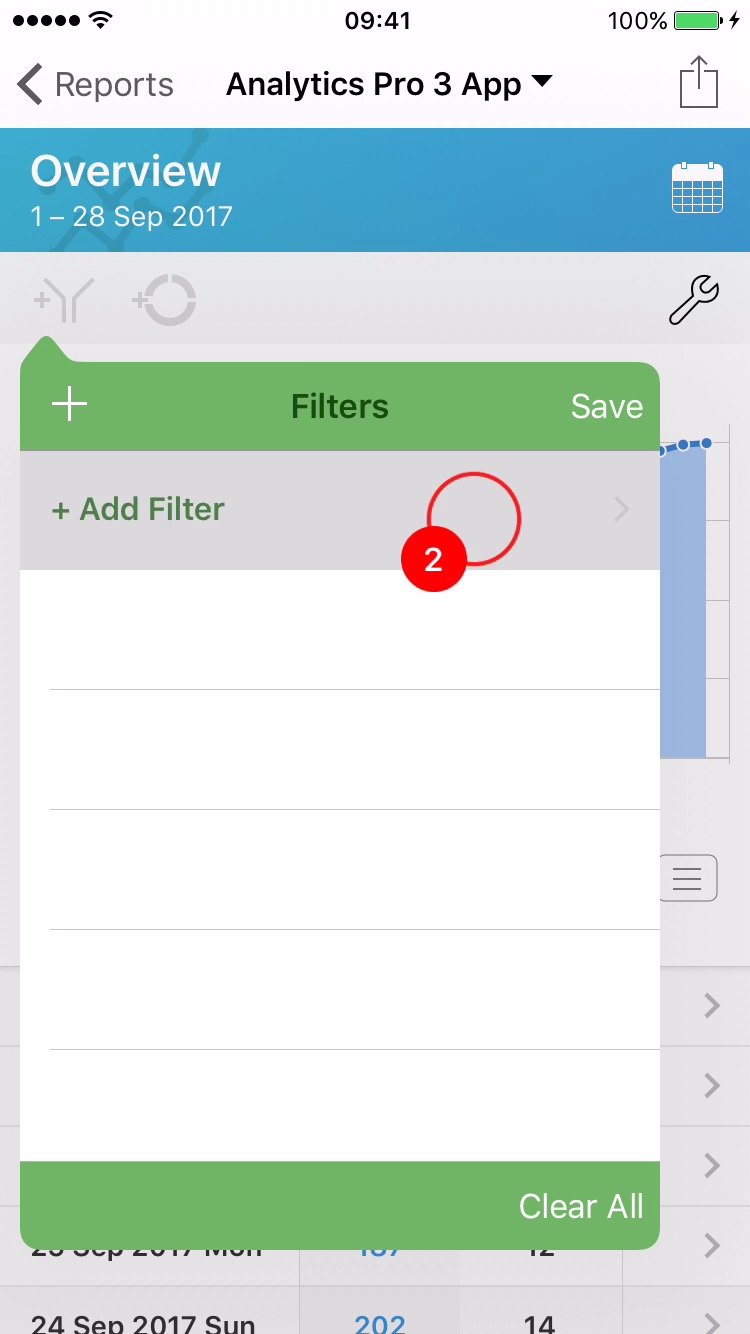Tap the list menu icon beside chart
Screen dimensions: 750x1334
688,878
